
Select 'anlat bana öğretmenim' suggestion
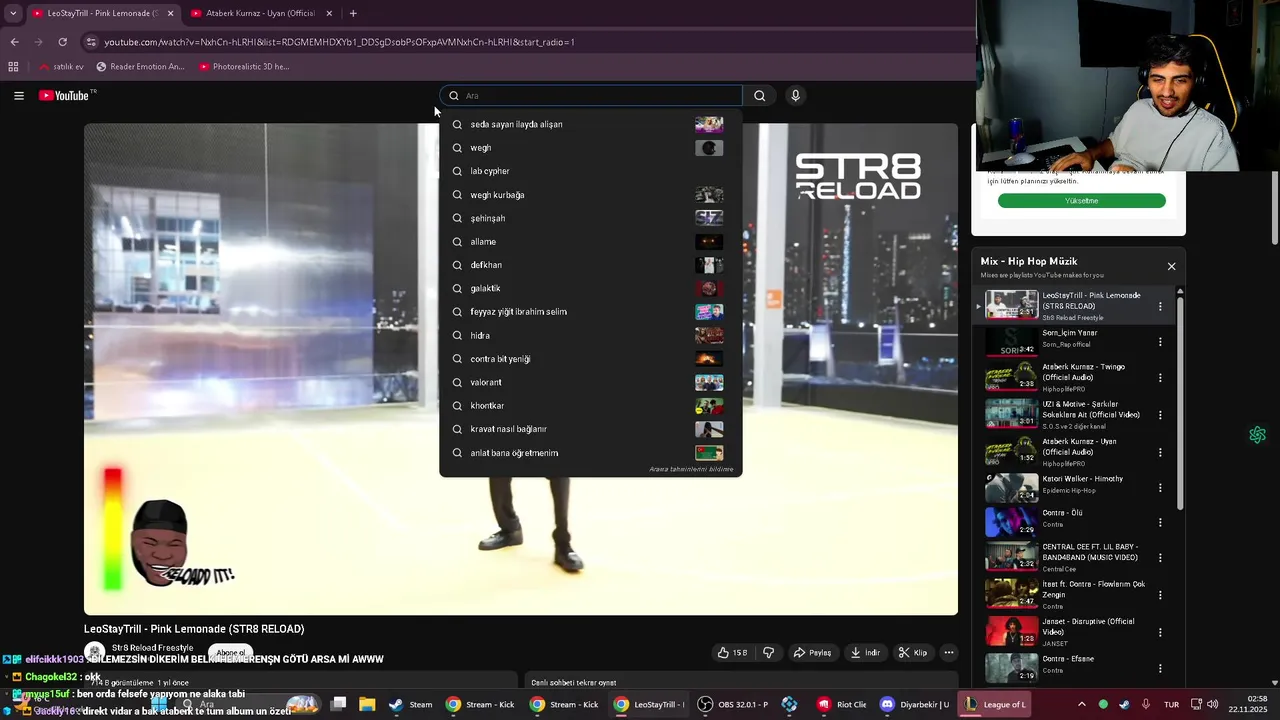(590, 453)
